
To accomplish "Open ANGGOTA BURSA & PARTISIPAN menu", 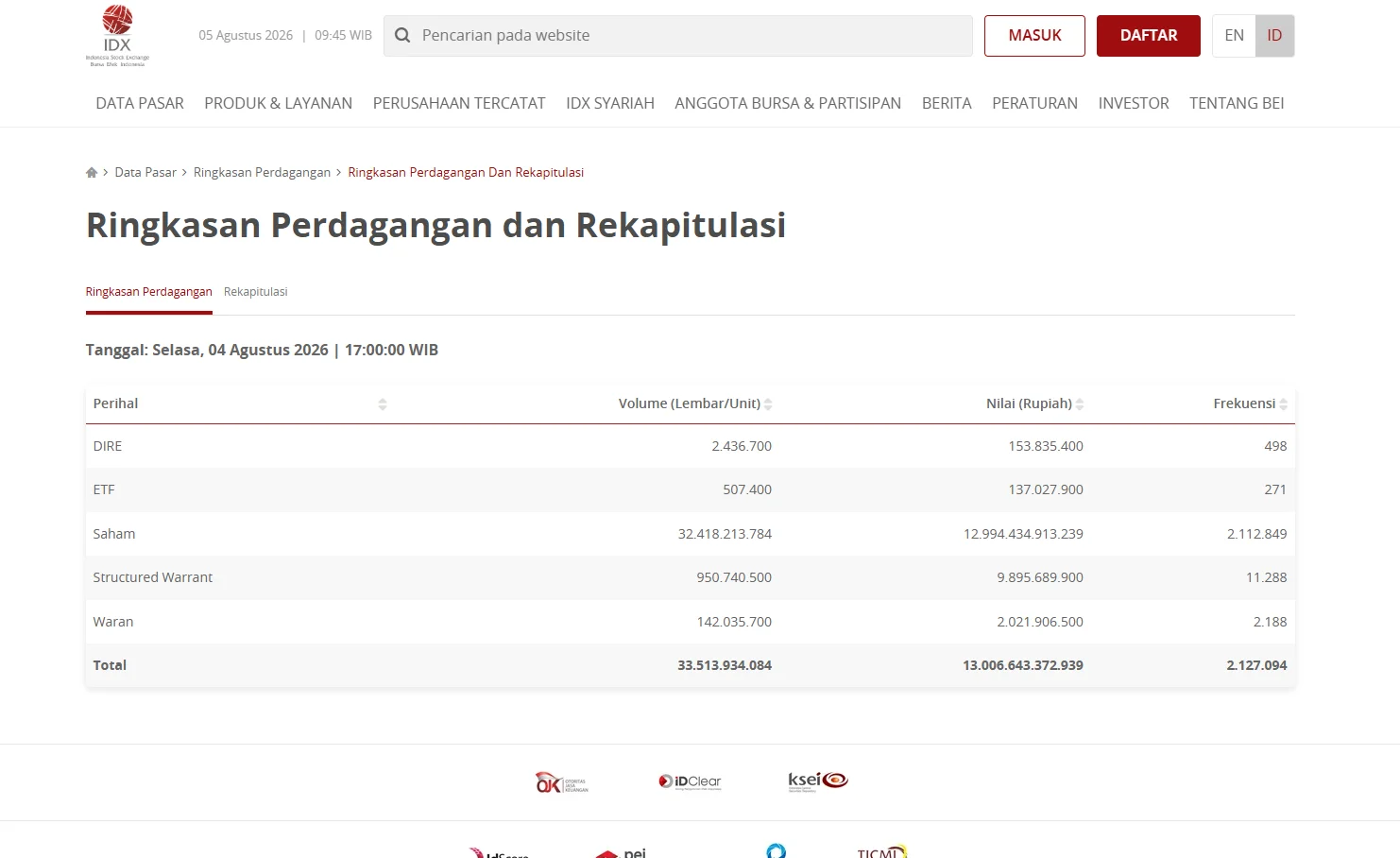I will 788,103.
